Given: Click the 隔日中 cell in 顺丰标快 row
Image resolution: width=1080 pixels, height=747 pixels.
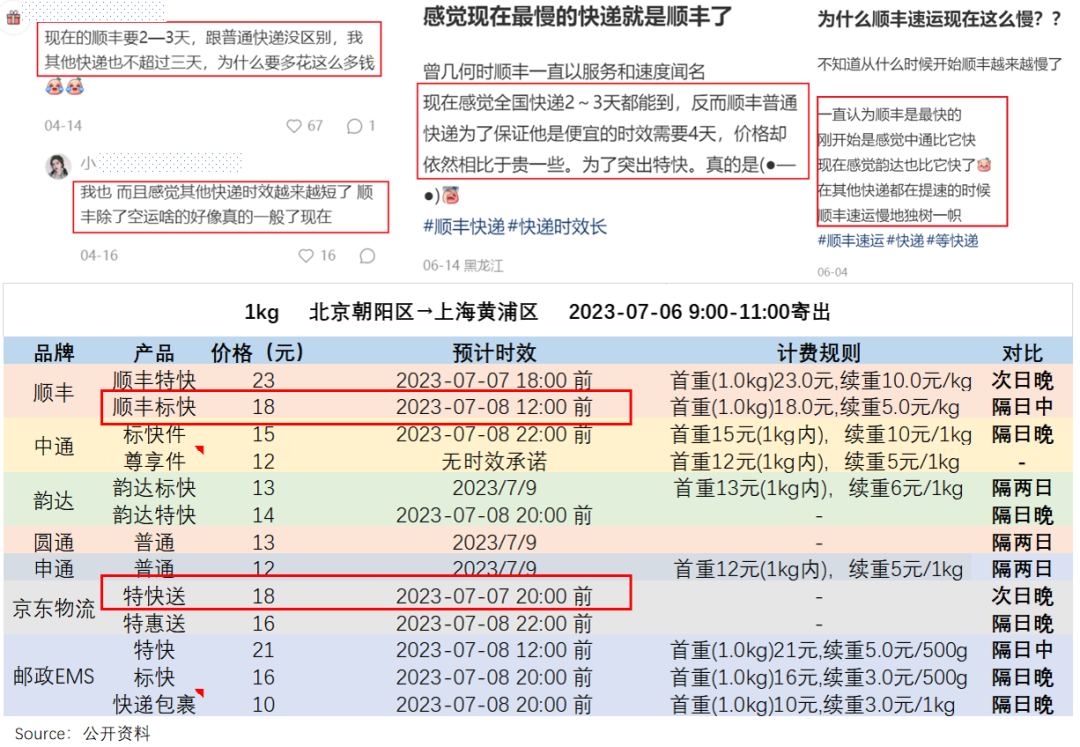Looking at the screenshot, I should (1022, 407).
